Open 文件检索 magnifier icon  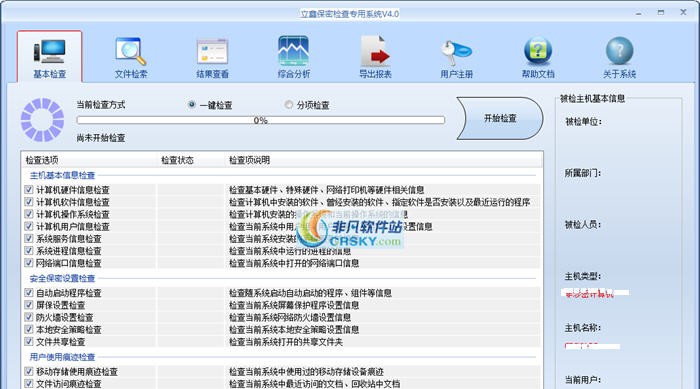coord(131,51)
